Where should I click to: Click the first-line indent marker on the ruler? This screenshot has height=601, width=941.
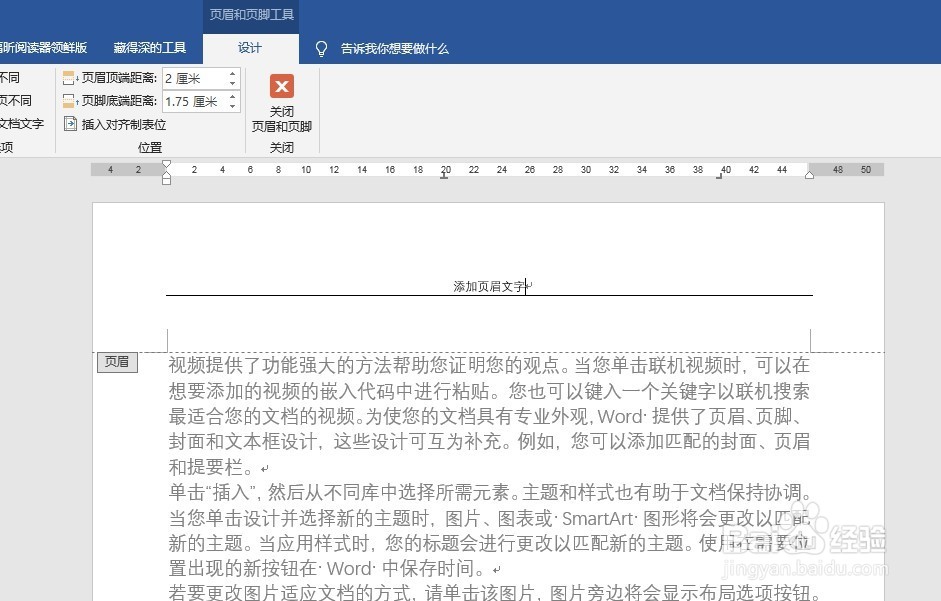[x=167, y=165]
